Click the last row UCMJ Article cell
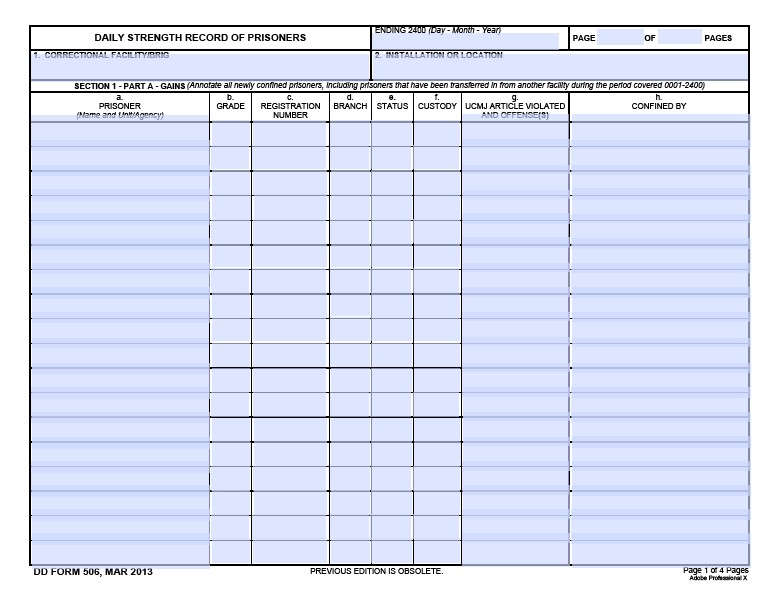The width and height of the screenshot is (768, 590). (515, 552)
